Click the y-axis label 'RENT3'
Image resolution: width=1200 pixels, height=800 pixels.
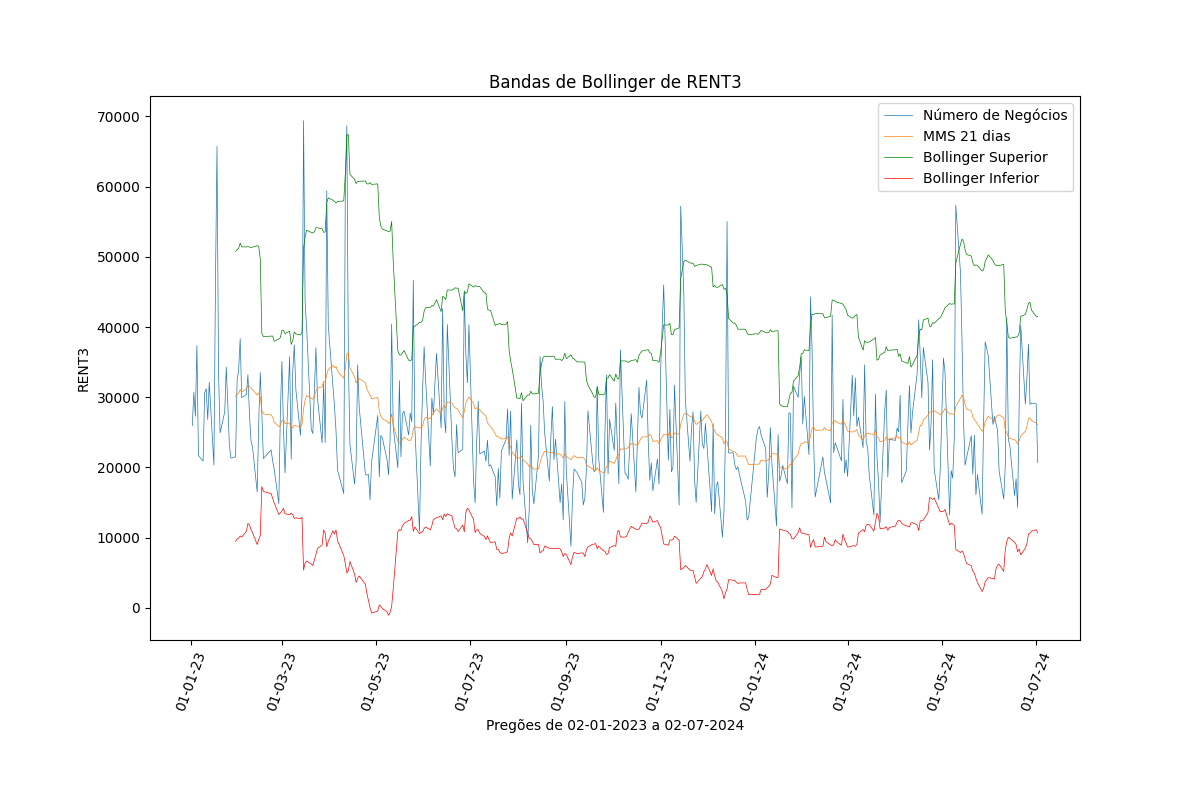84,369
